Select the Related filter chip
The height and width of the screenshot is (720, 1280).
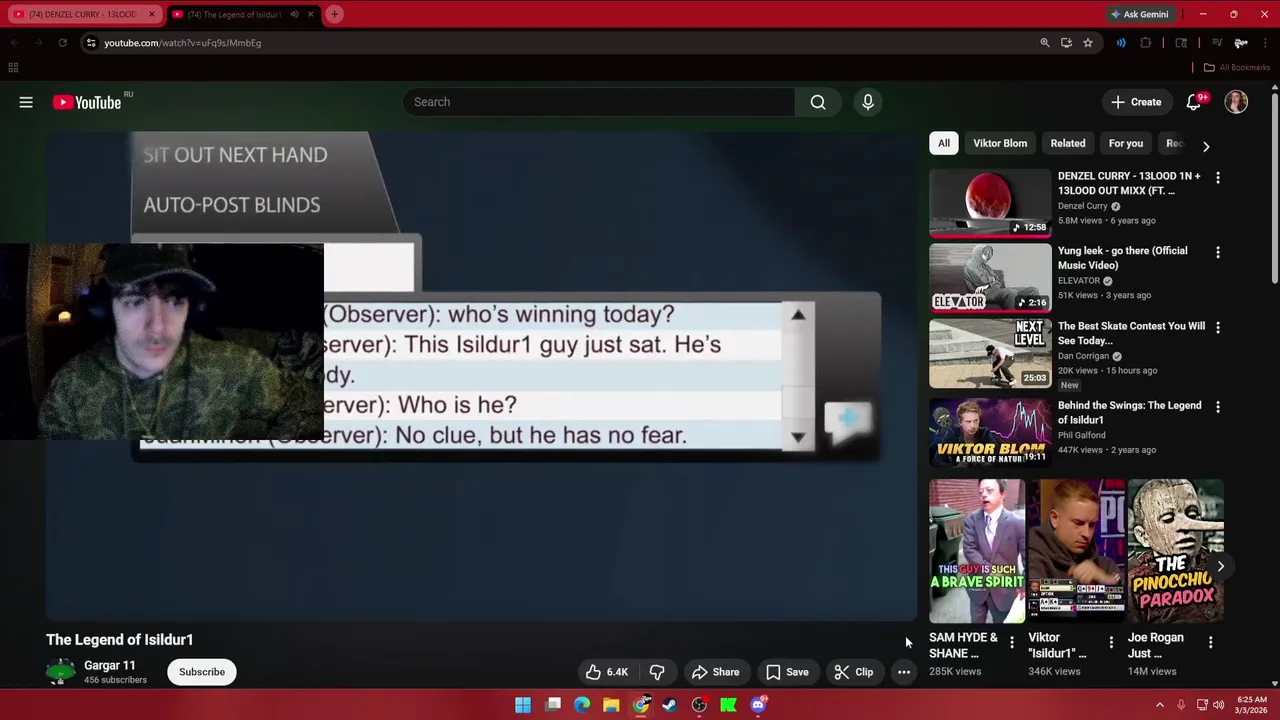(x=1068, y=143)
